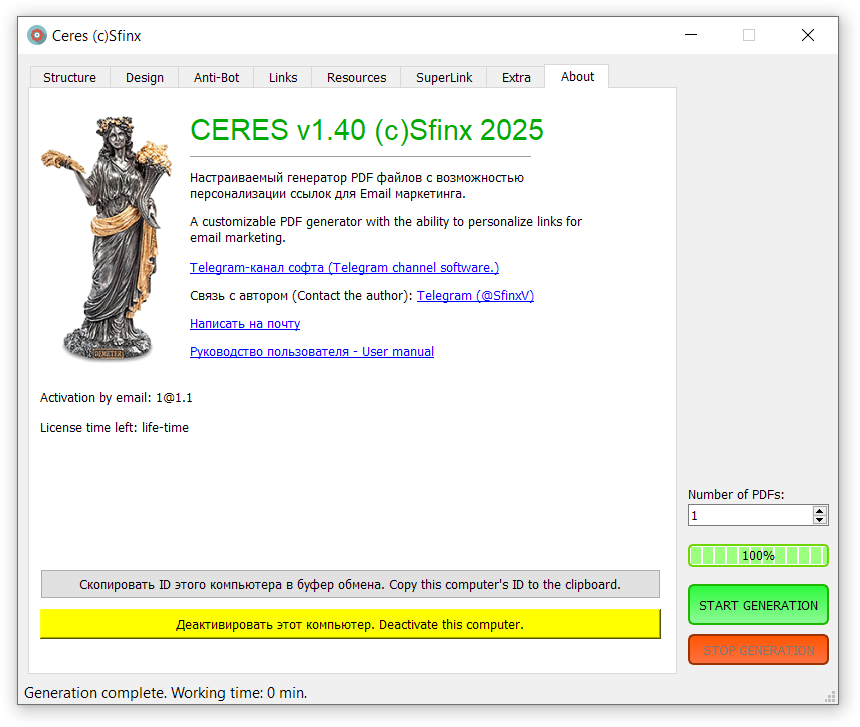This screenshot has width=860, height=727.
Task: Decrease Number of PDFs with down arrow
Action: click(820, 520)
